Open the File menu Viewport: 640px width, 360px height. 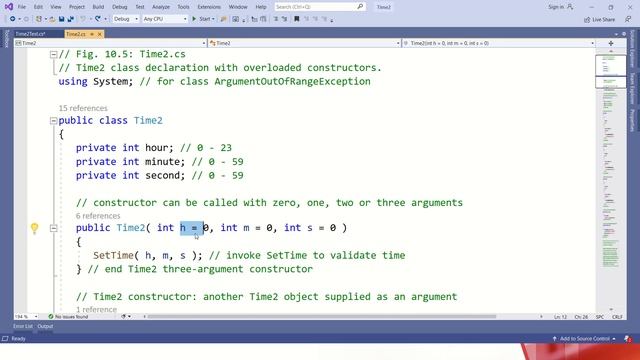22,7
